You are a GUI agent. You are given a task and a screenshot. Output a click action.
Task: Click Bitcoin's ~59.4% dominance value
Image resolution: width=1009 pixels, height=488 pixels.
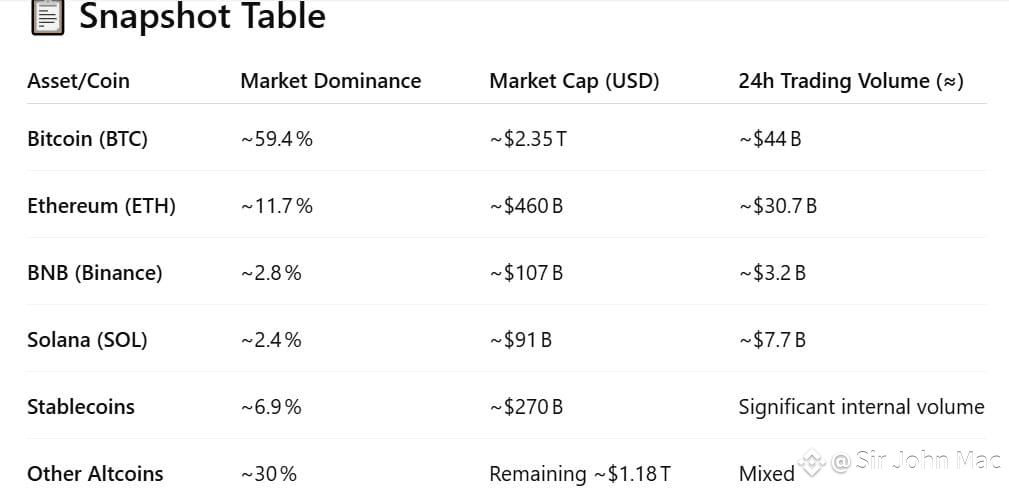277,139
